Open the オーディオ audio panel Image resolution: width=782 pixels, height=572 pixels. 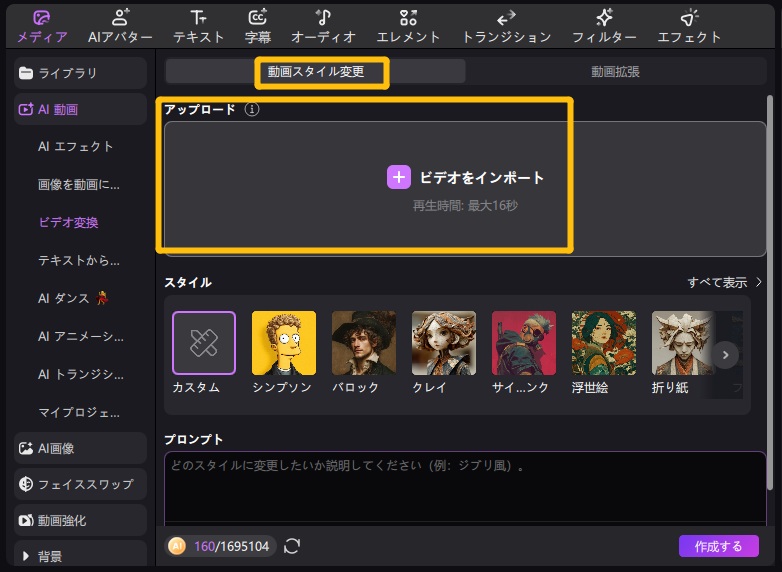323,26
